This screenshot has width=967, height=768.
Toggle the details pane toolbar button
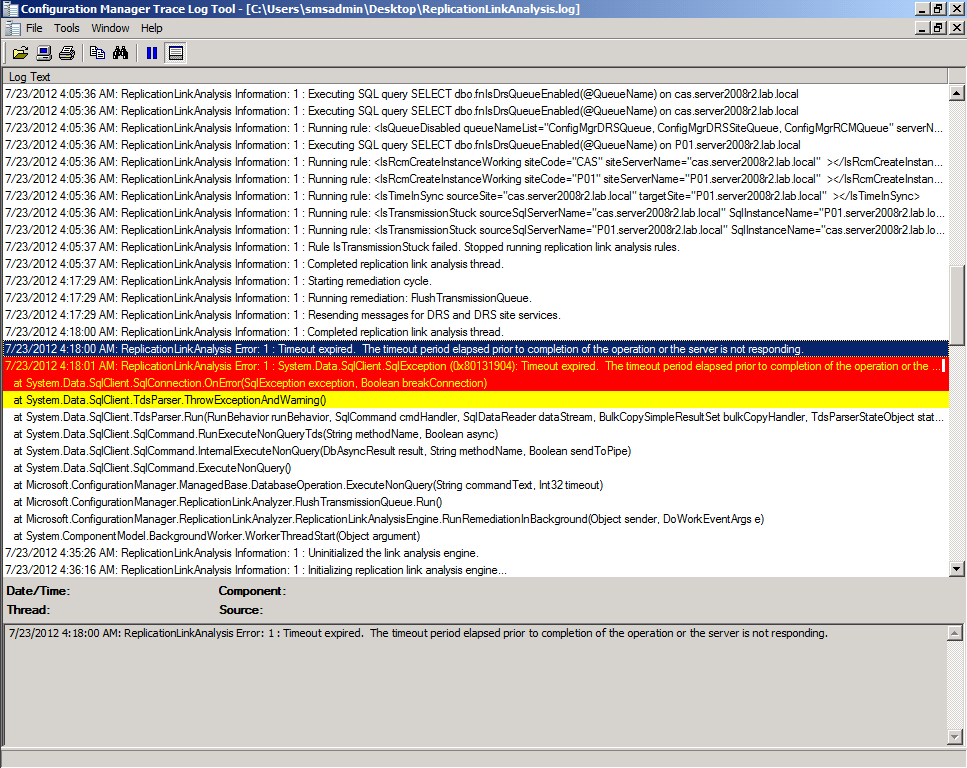click(176, 53)
